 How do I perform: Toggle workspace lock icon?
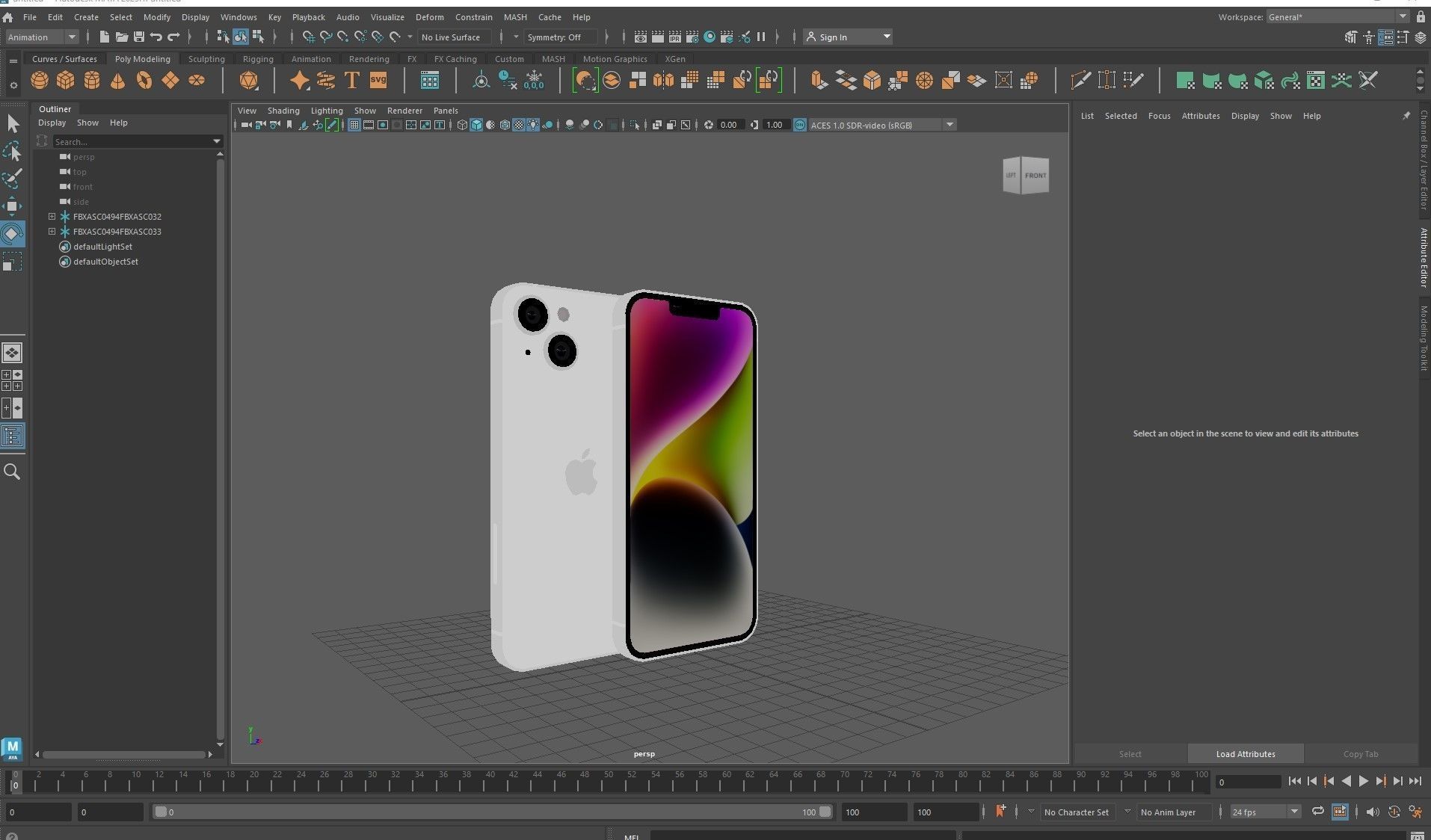click(x=1421, y=16)
